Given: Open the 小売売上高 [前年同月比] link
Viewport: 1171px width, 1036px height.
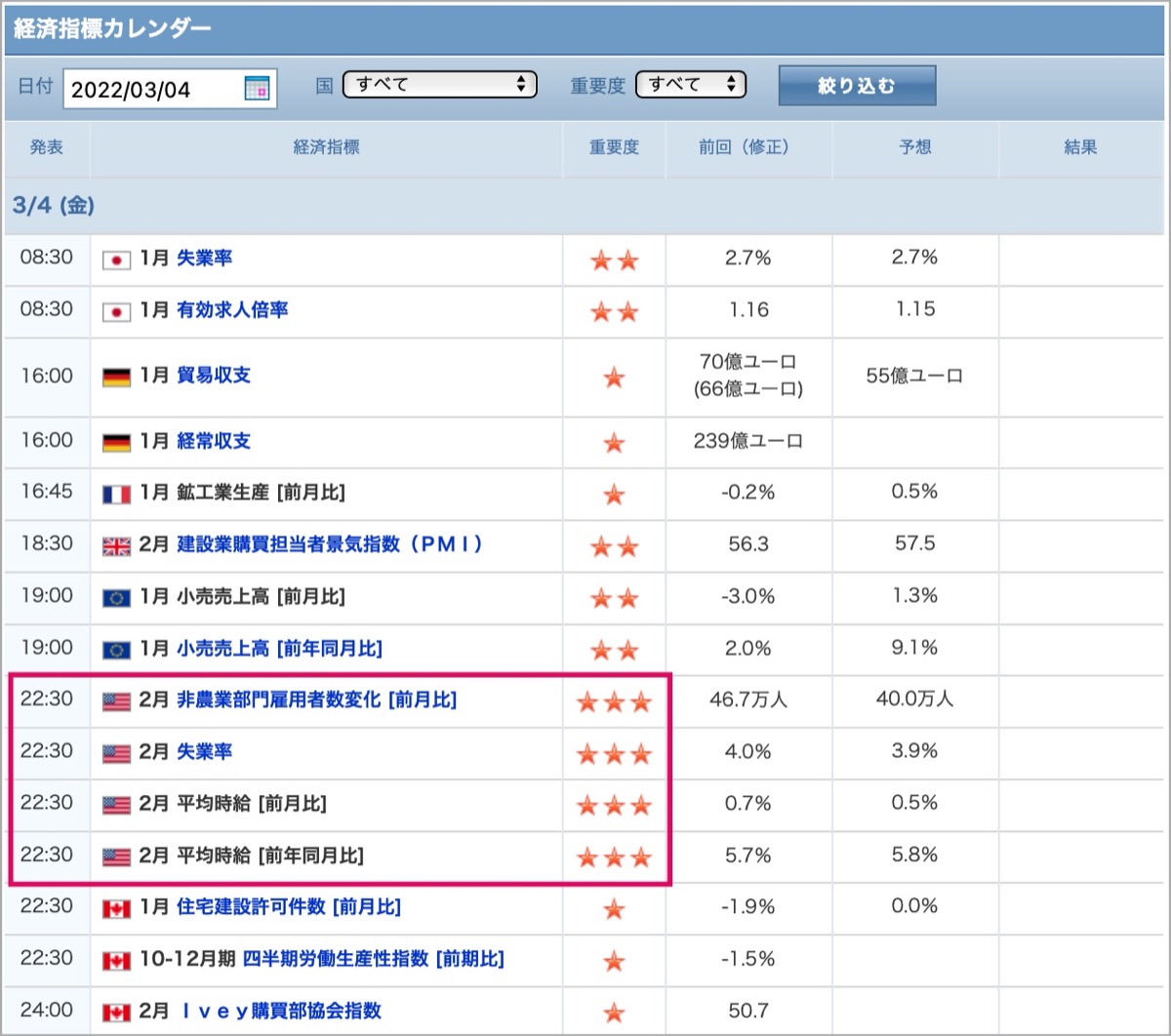Looking at the screenshot, I should [279, 649].
